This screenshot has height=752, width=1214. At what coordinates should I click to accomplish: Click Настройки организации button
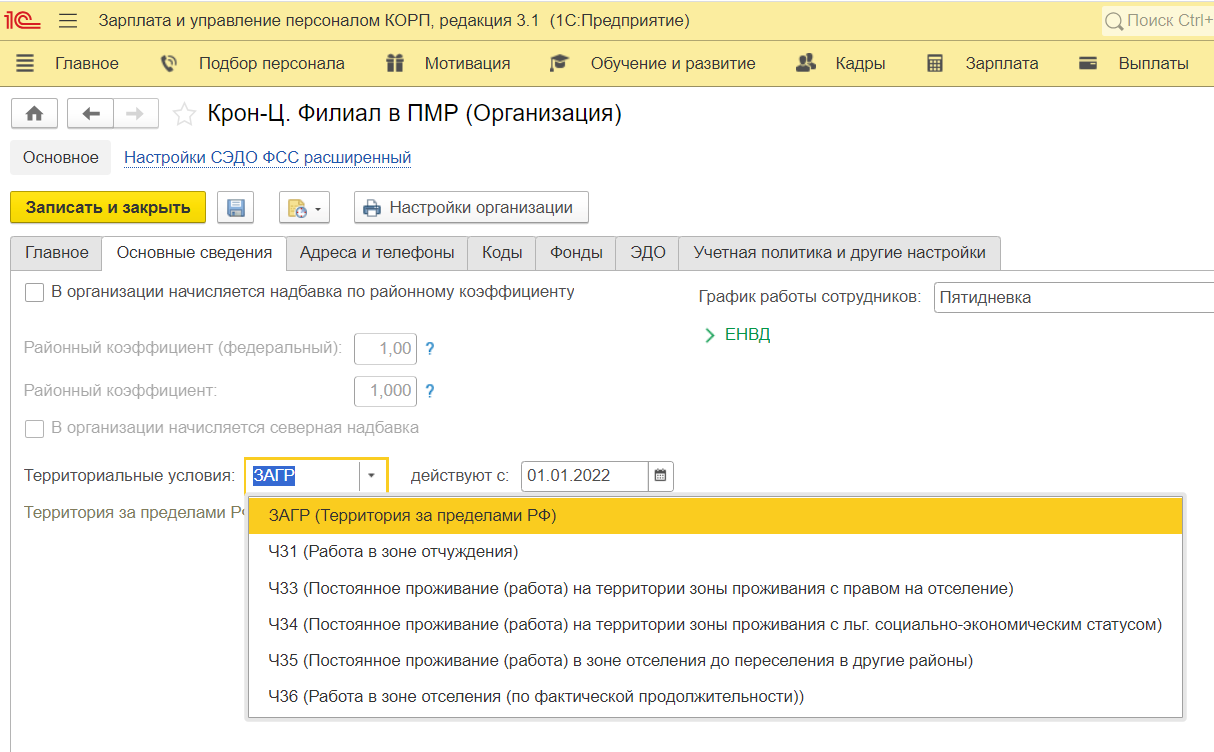471,208
